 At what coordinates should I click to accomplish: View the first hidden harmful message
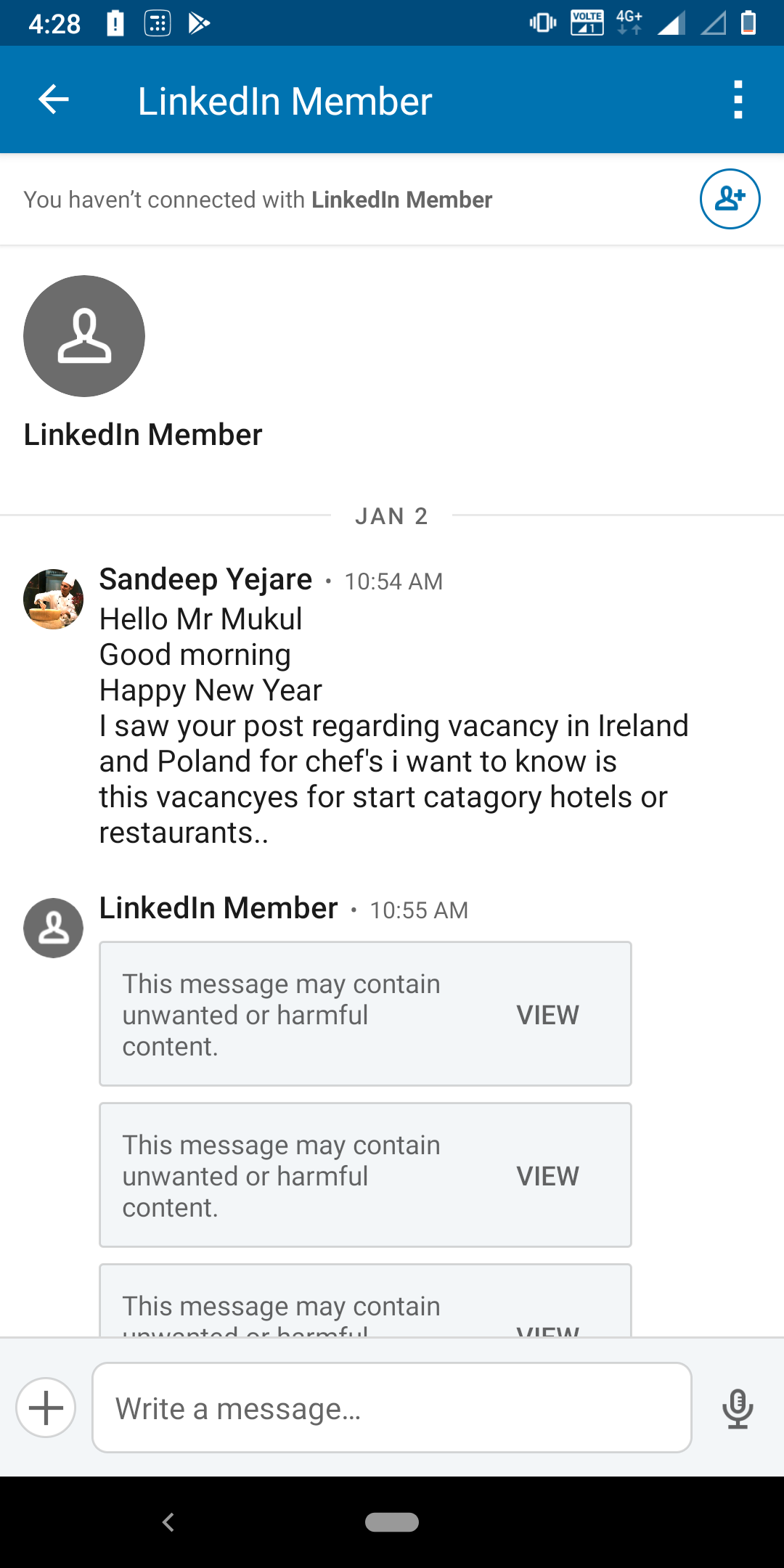pos(547,1015)
